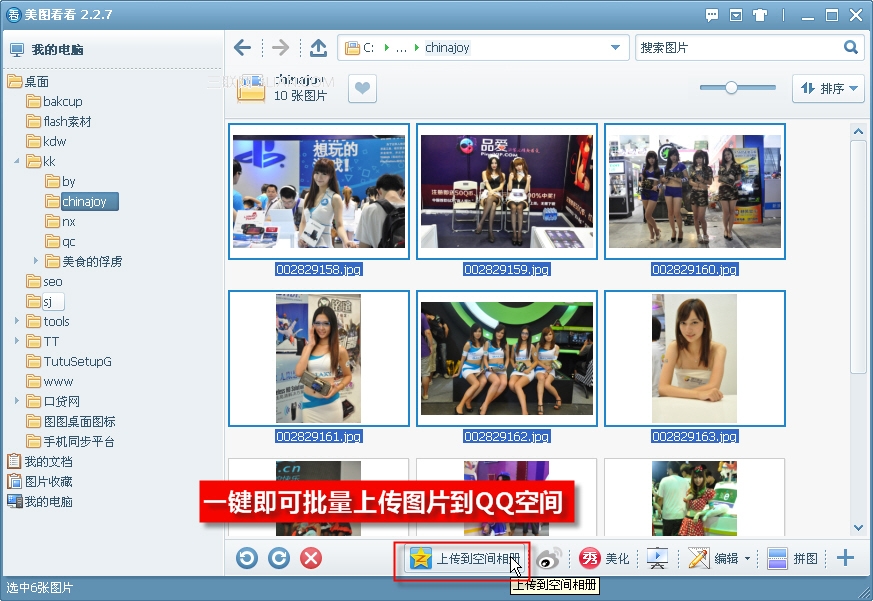The height and width of the screenshot is (601, 873).
Task: Rotate selected images clockwise
Action: coord(279,558)
